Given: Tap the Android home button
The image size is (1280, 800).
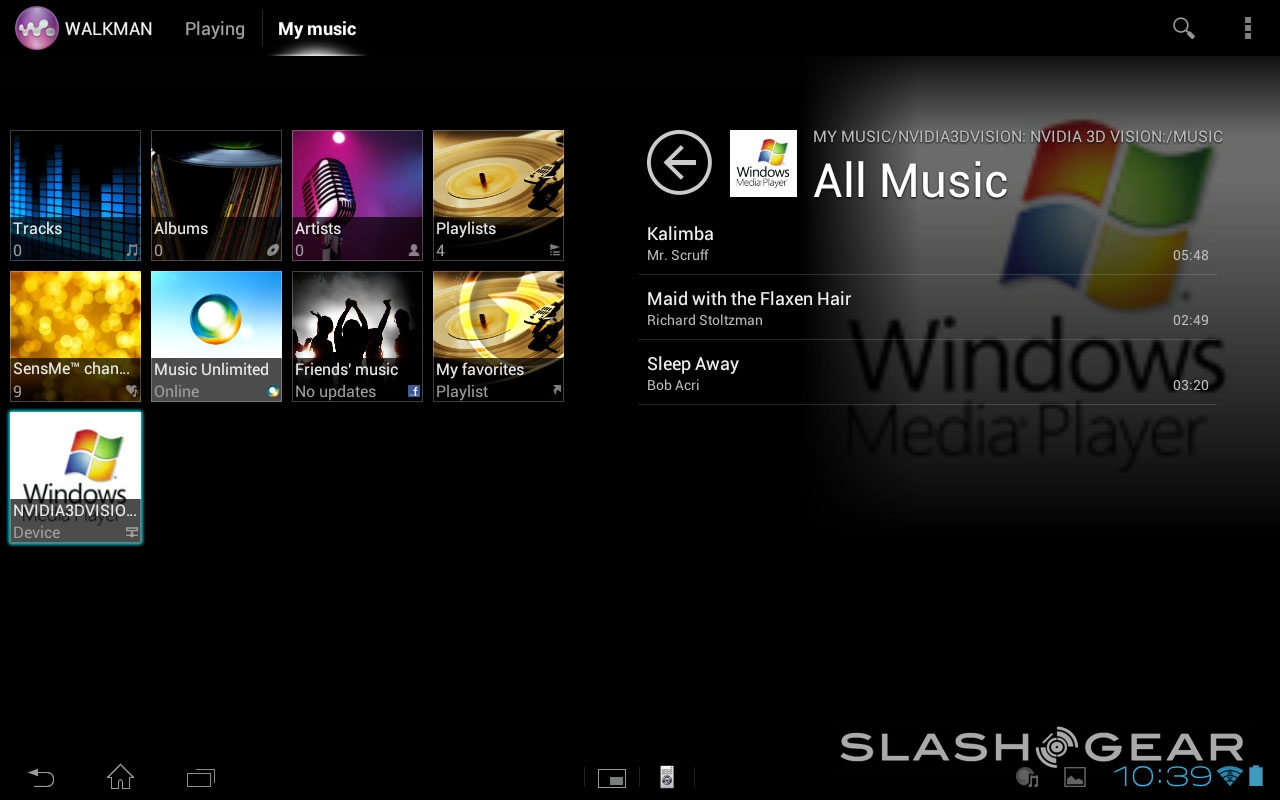Looking at the screenshot, I should point(120,776).
